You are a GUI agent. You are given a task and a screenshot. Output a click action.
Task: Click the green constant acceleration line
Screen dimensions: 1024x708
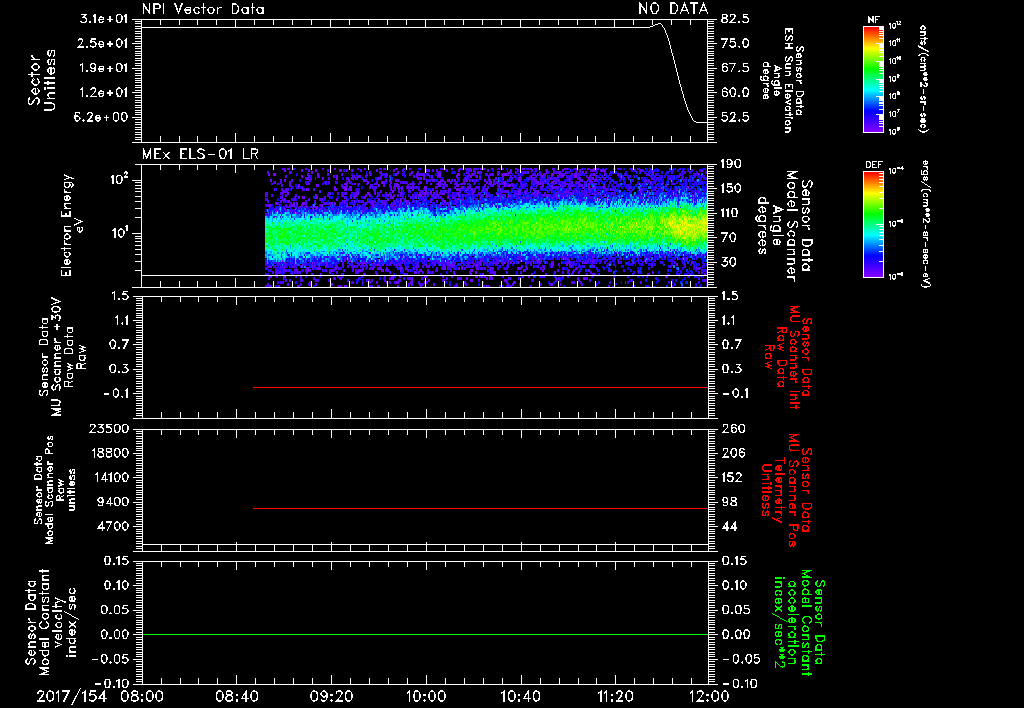coord(424,634)
